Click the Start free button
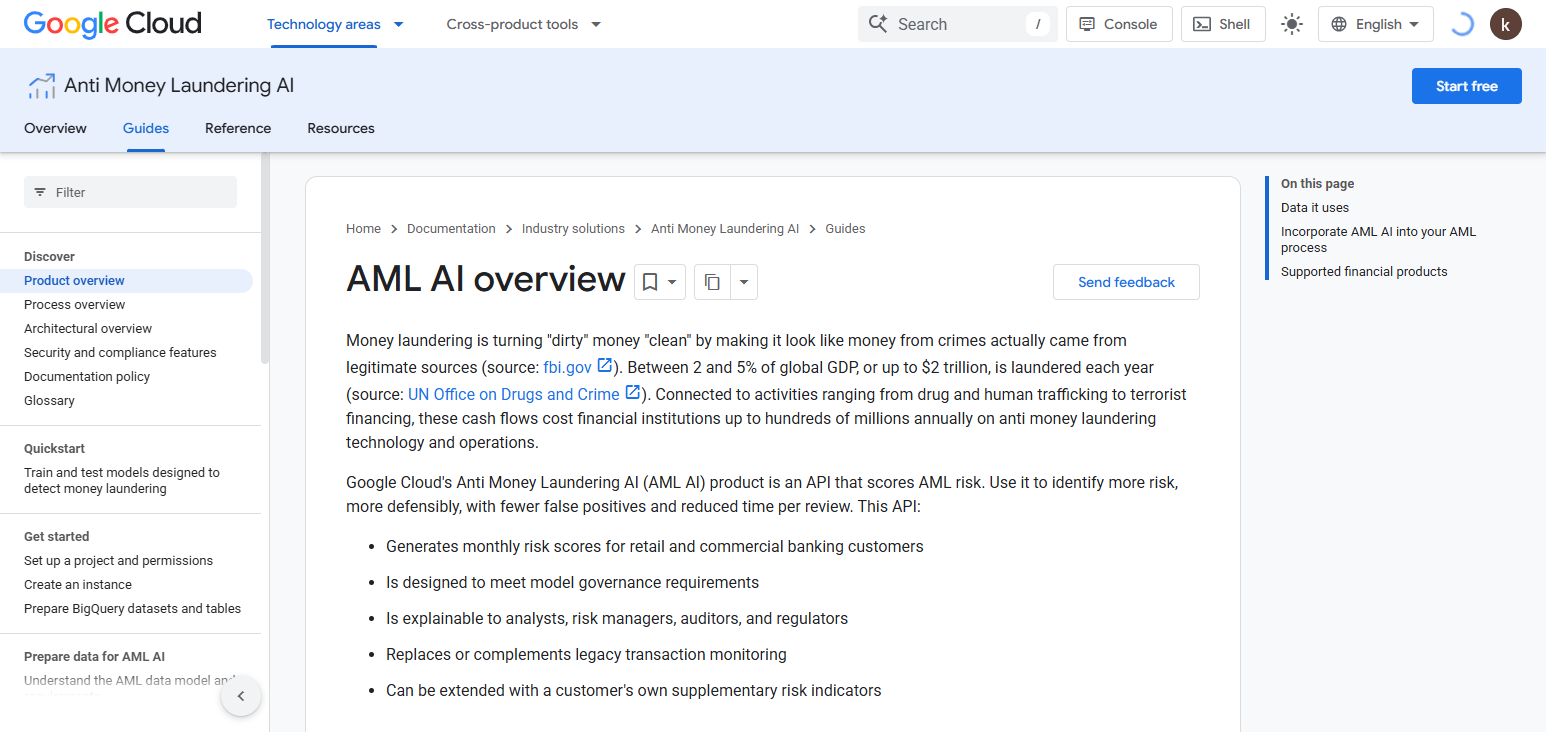Screen dimensions: 1546x732 pos(1467,86)
